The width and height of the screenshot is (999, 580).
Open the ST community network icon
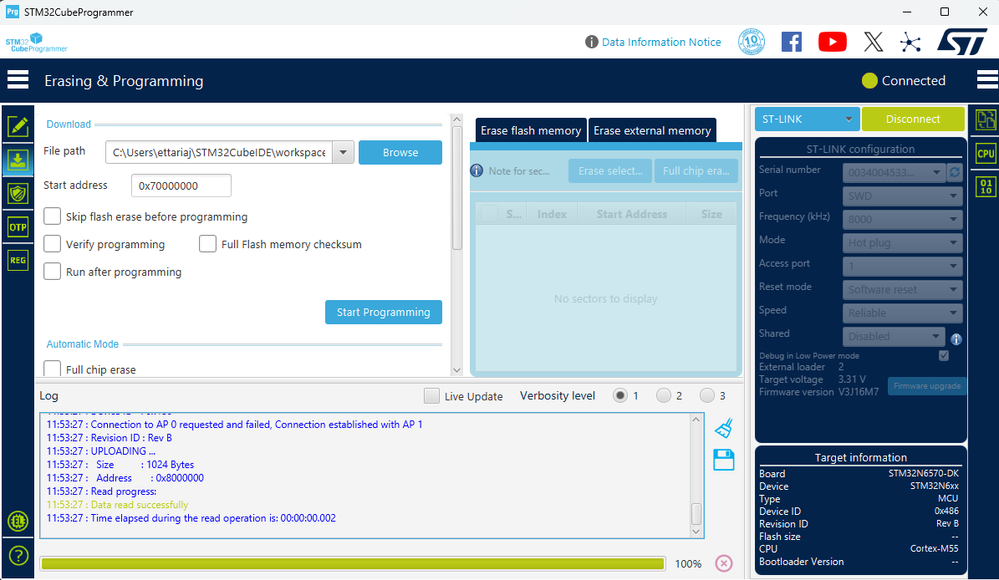(x=910, y=42)
